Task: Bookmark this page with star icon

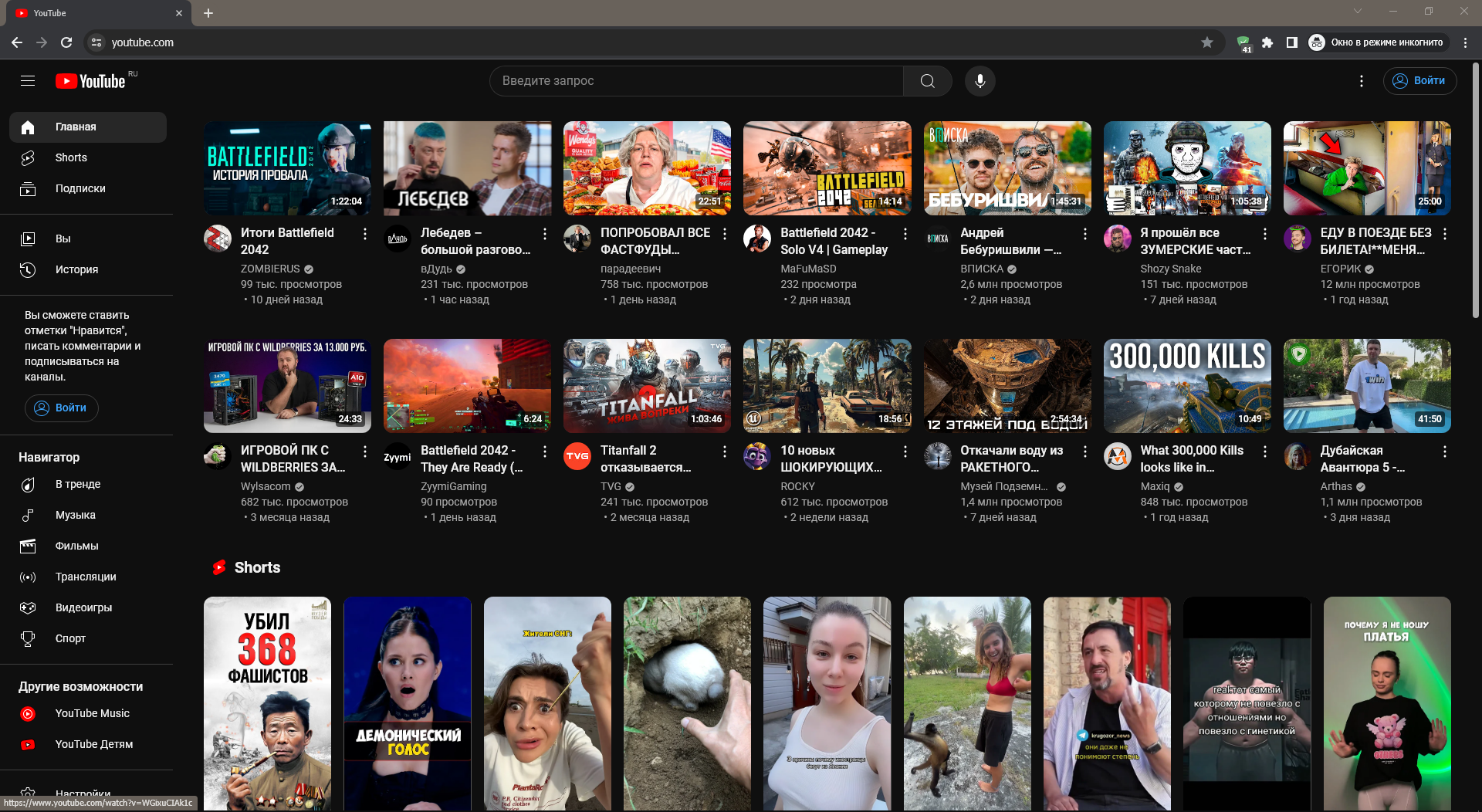Action: point(1207,42)
